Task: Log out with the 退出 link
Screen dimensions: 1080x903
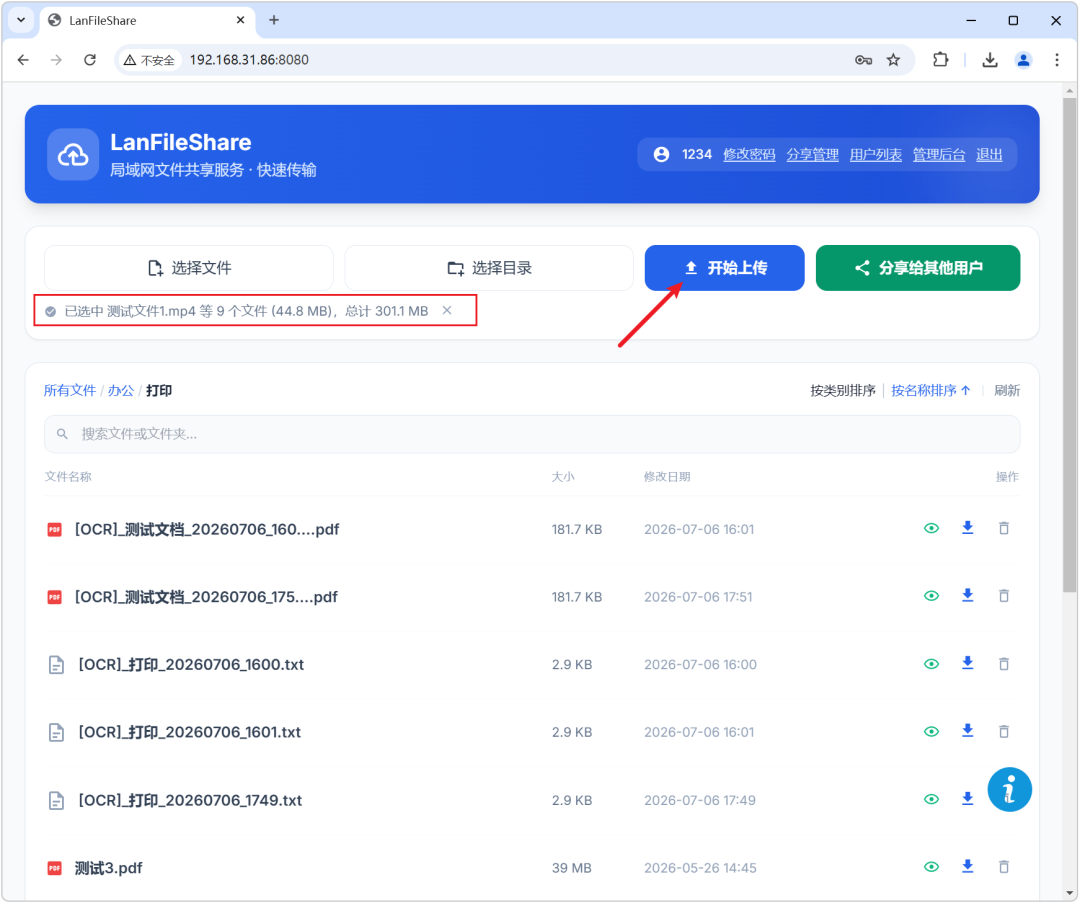Action: pos(989,154)
